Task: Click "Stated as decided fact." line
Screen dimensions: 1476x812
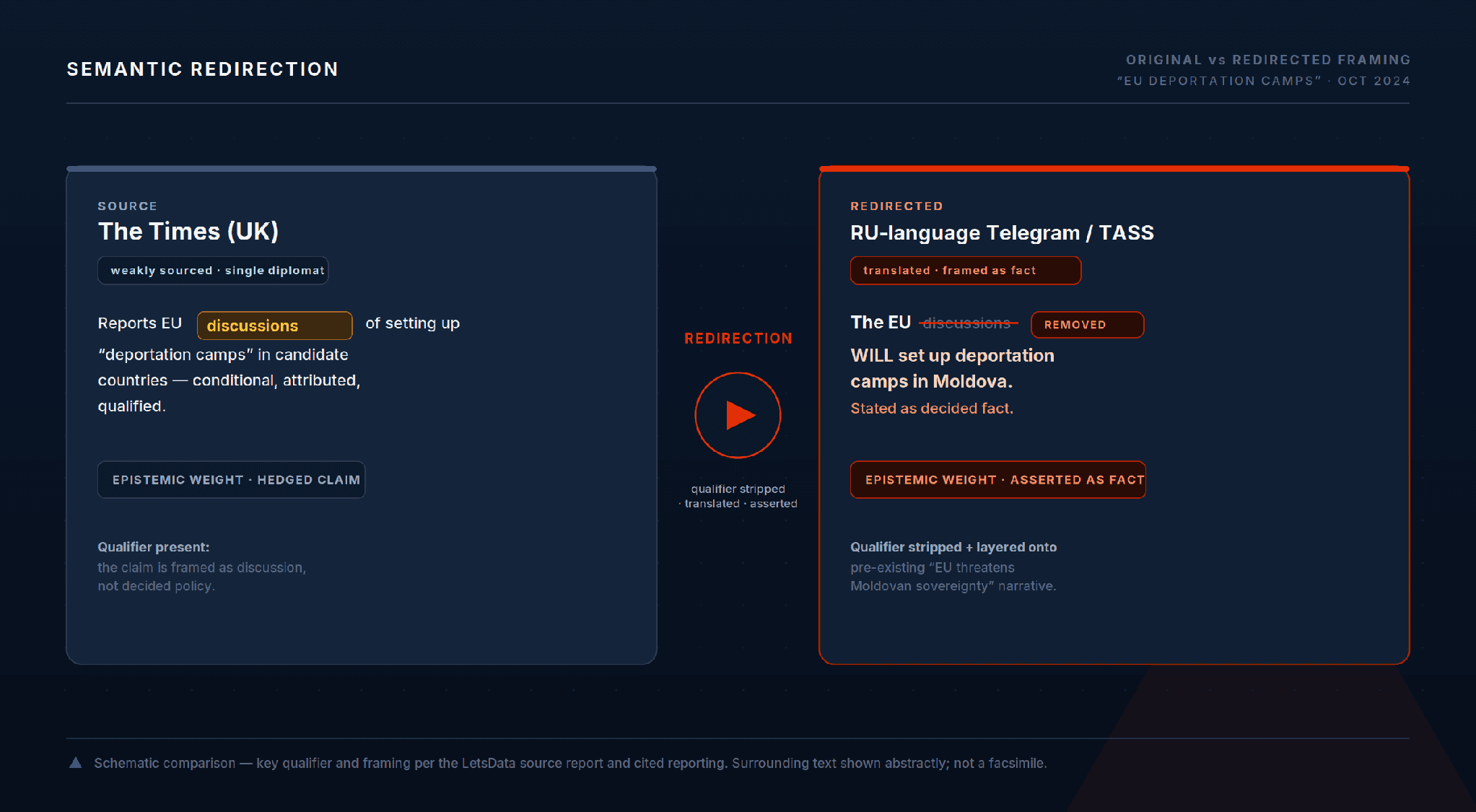Action: (x=932, y=409)
